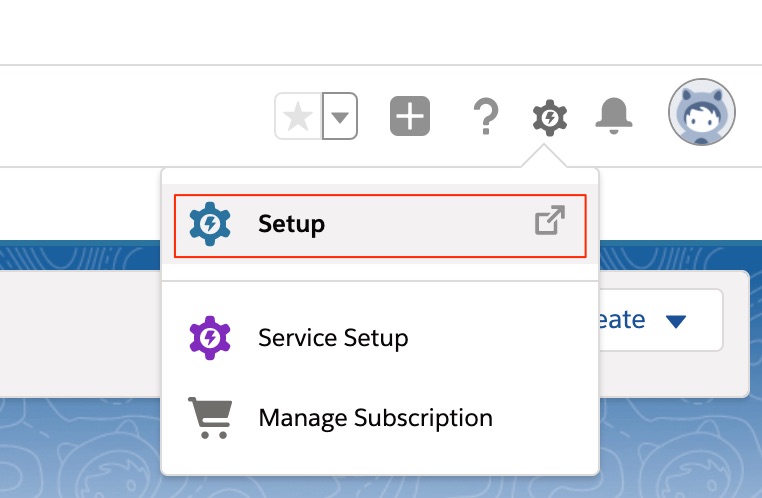
Task: Click the menu divider below Setup
Action: 380,282
